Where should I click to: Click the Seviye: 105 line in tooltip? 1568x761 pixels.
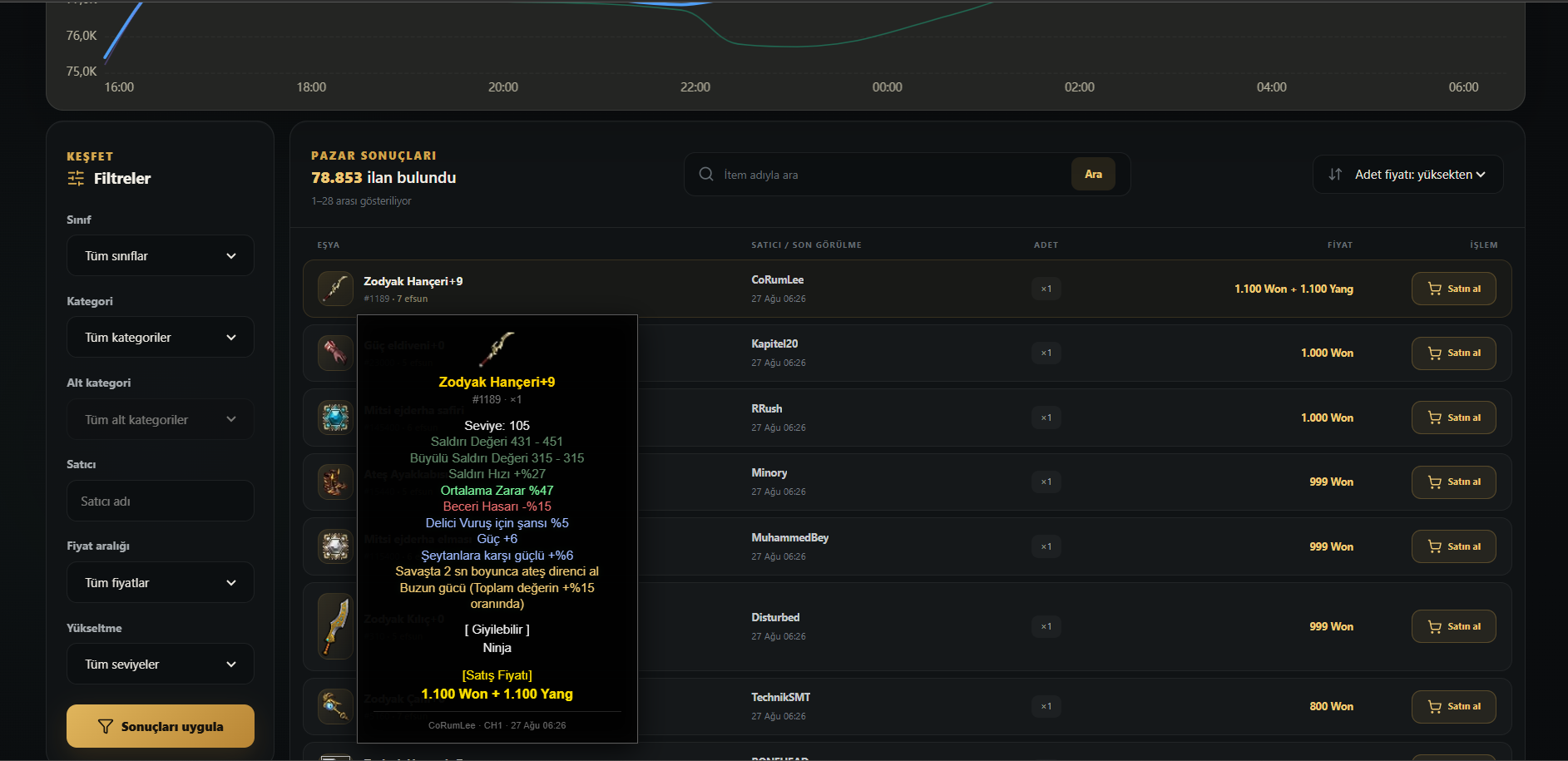pos(497,426)
